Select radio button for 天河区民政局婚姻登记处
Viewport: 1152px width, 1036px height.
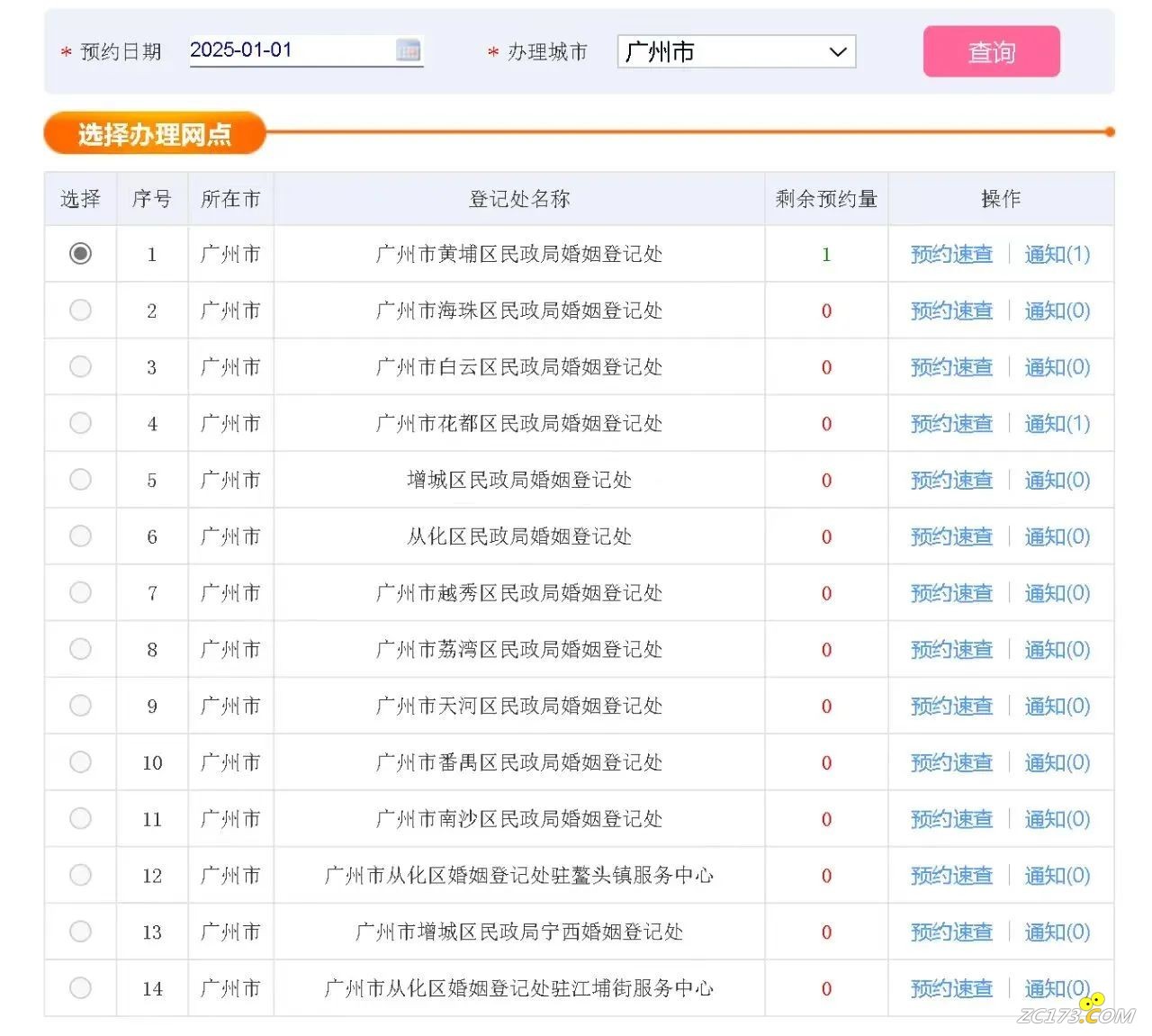click(x=80, y=706)
